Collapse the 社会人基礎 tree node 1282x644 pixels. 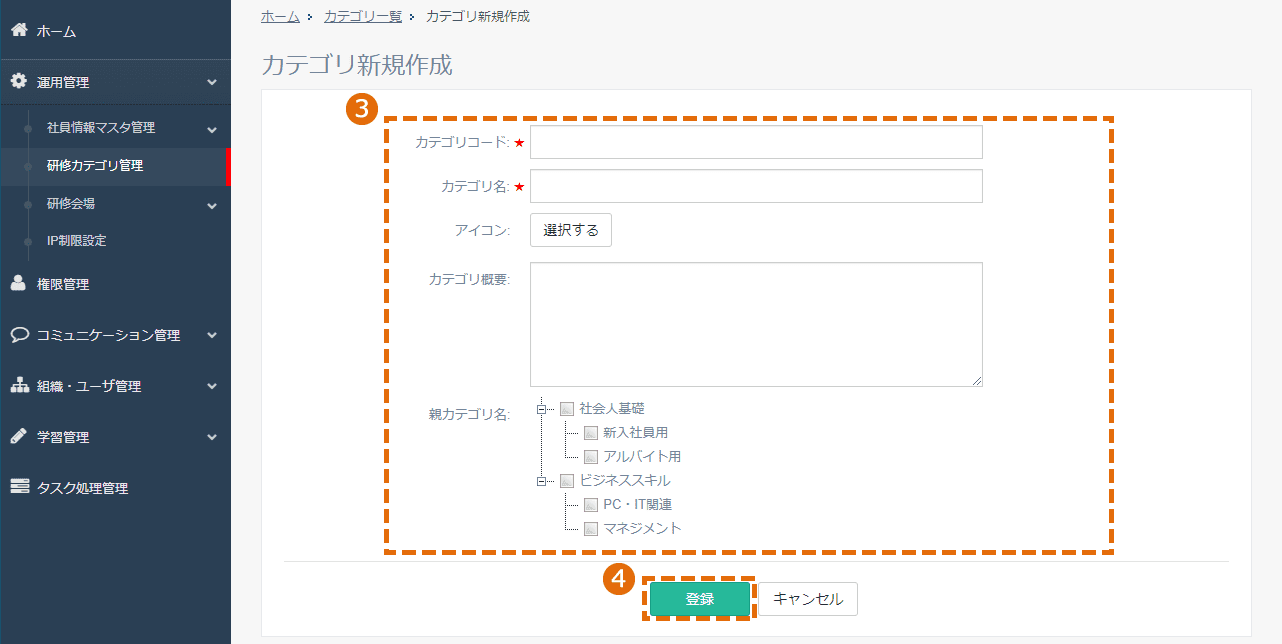[541, 408]
